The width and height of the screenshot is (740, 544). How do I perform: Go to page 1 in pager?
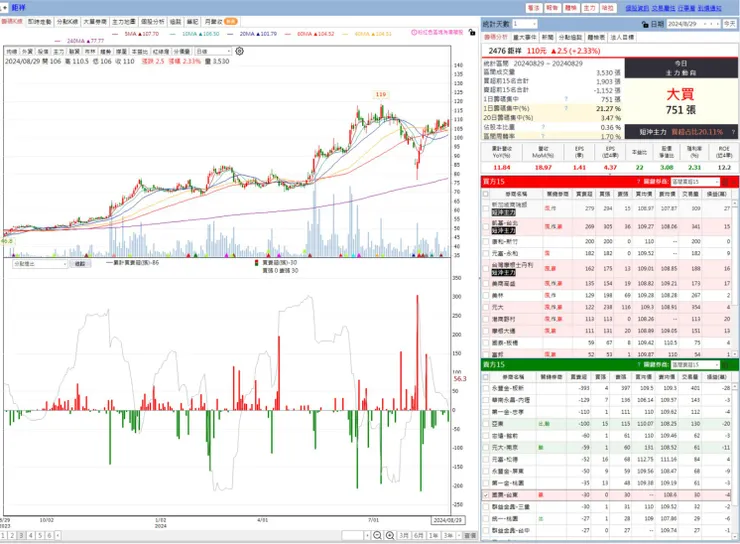point(3,536)
